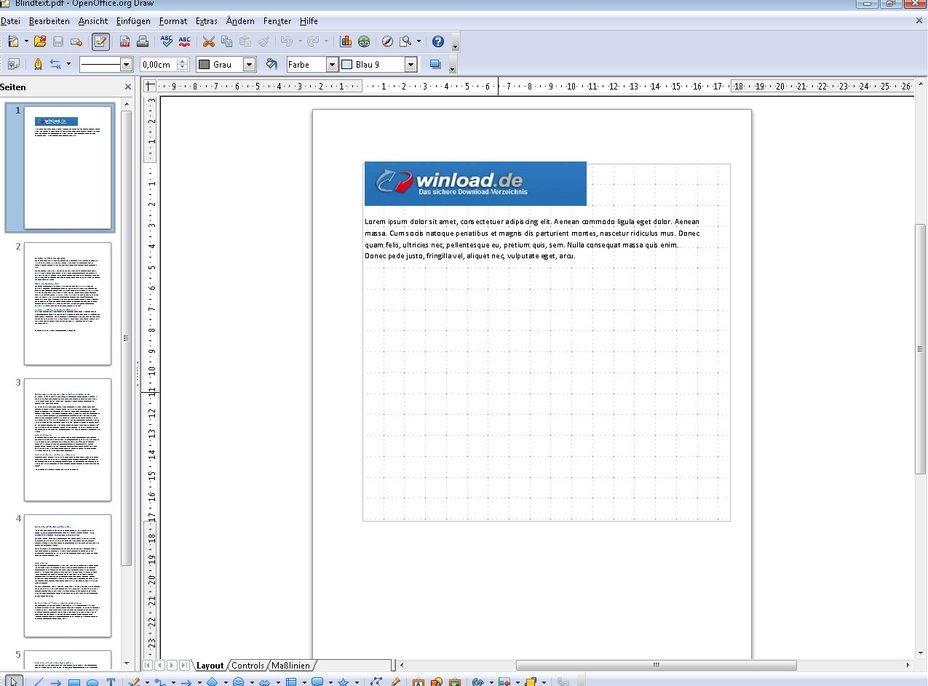
Task: Cut the selection with the scissors icon
Action: coord(208,41)
